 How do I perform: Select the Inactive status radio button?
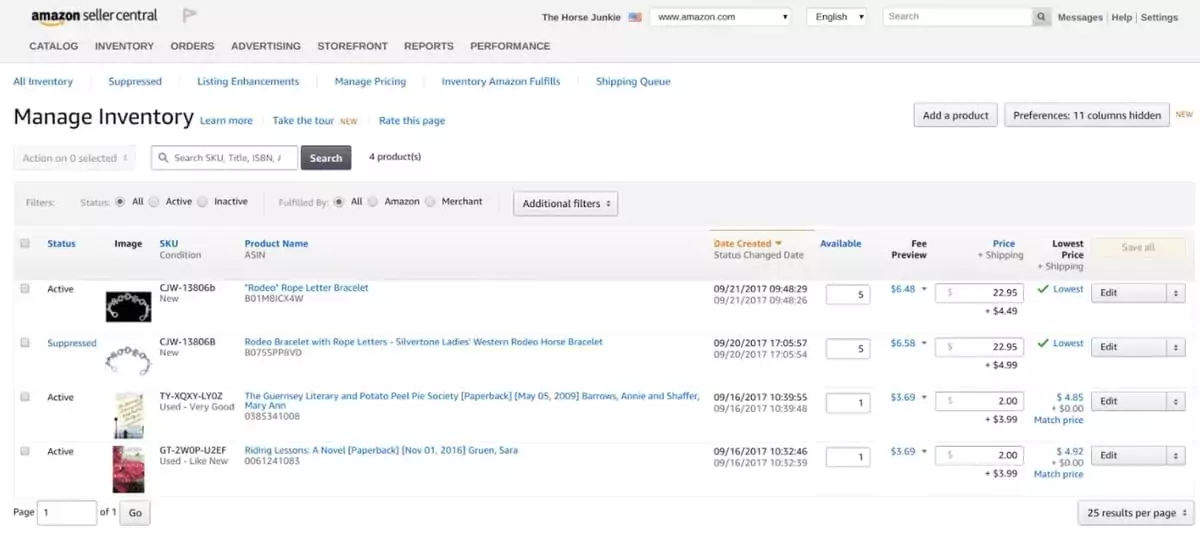(x=202, y=202)
